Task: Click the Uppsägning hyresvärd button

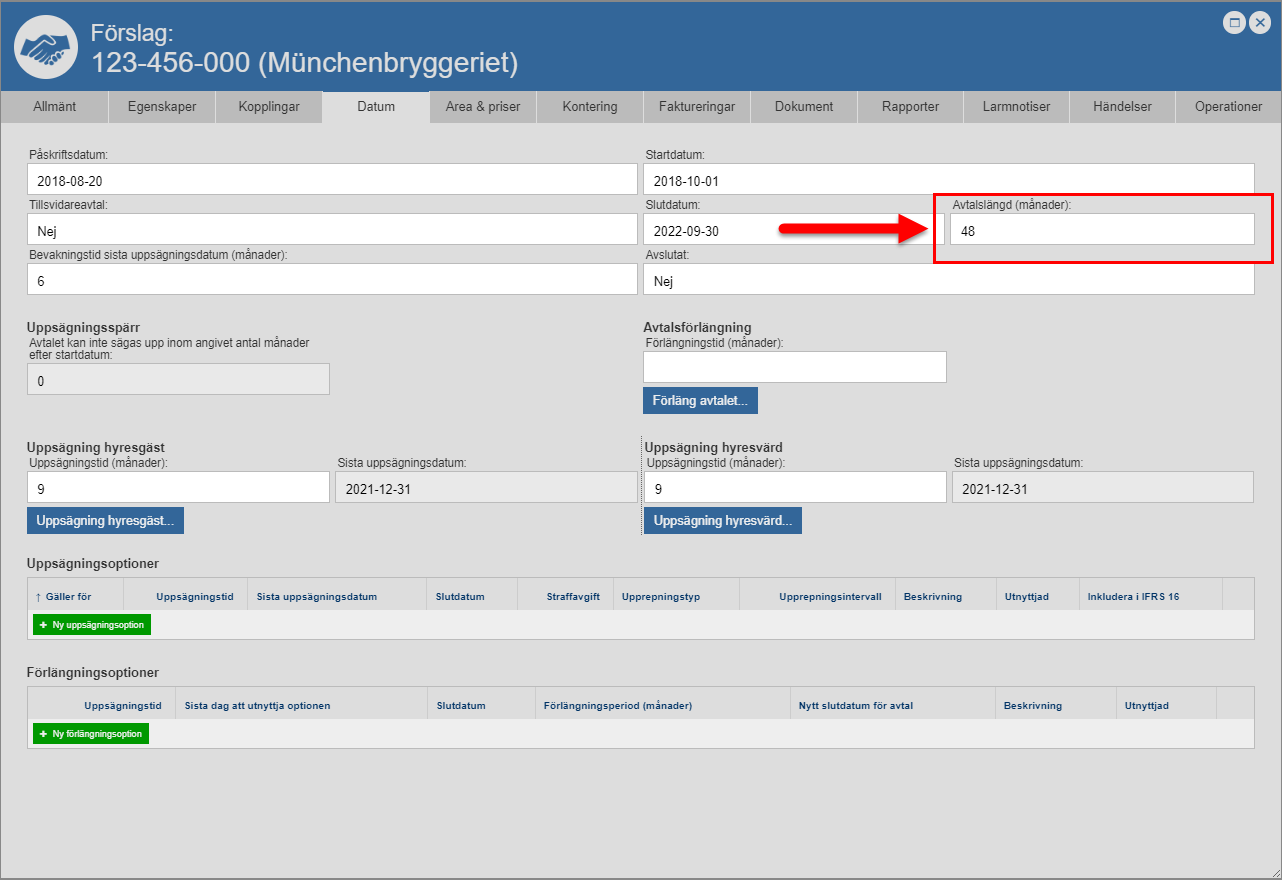Action: 722,521
